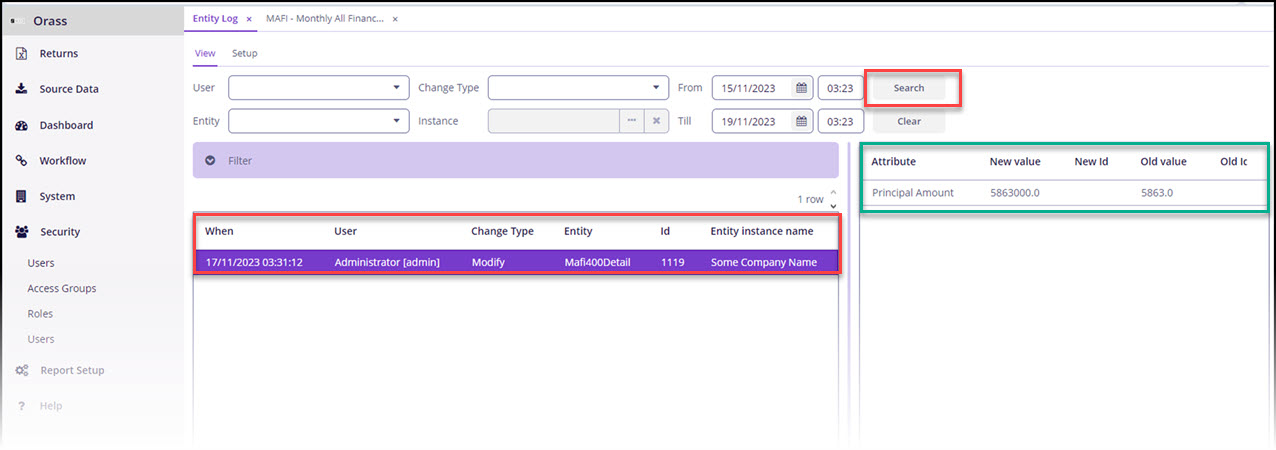Click the Source Data download icon

click(x=21, y=89)
